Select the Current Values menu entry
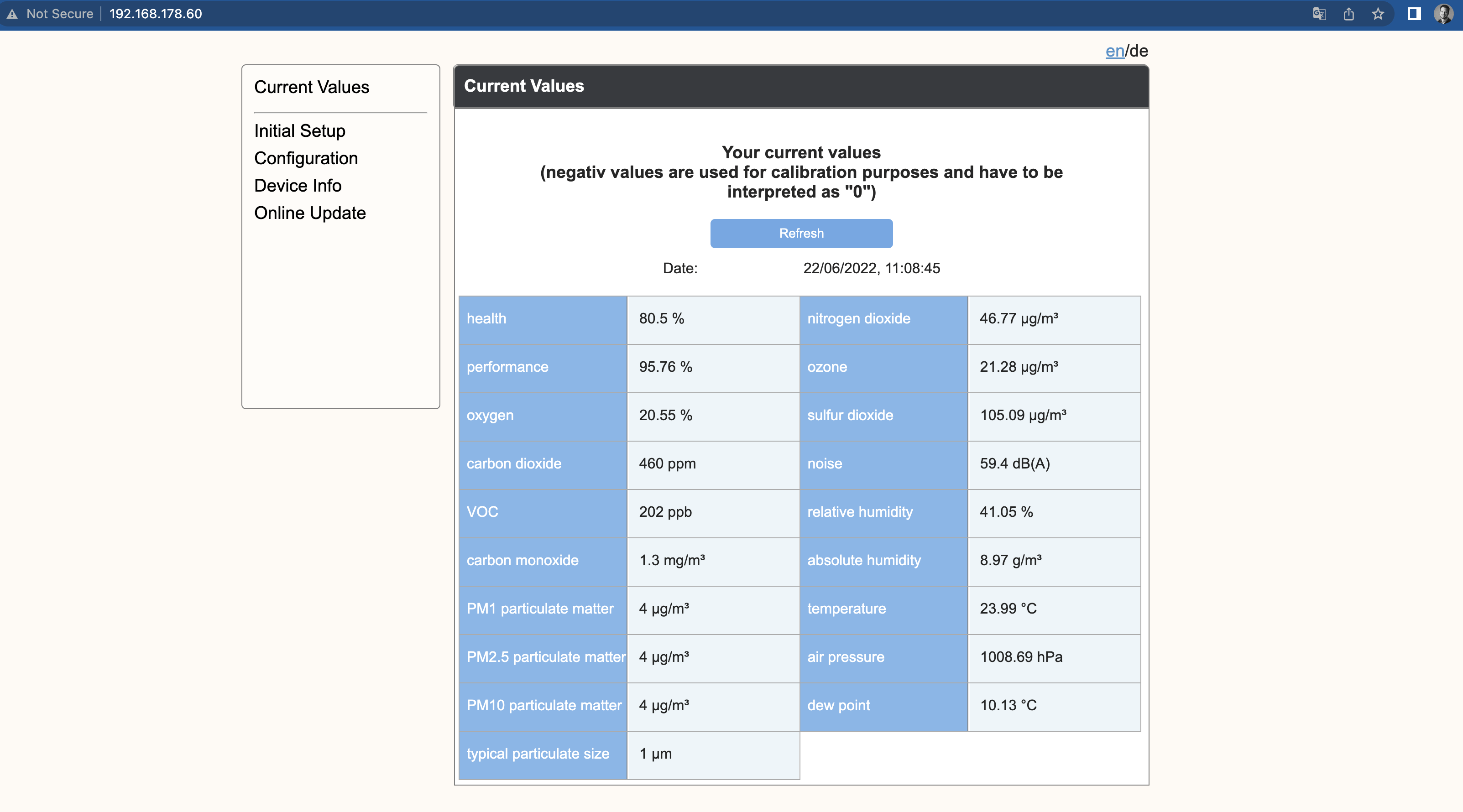1463x812 pixels. coord(312,88)
